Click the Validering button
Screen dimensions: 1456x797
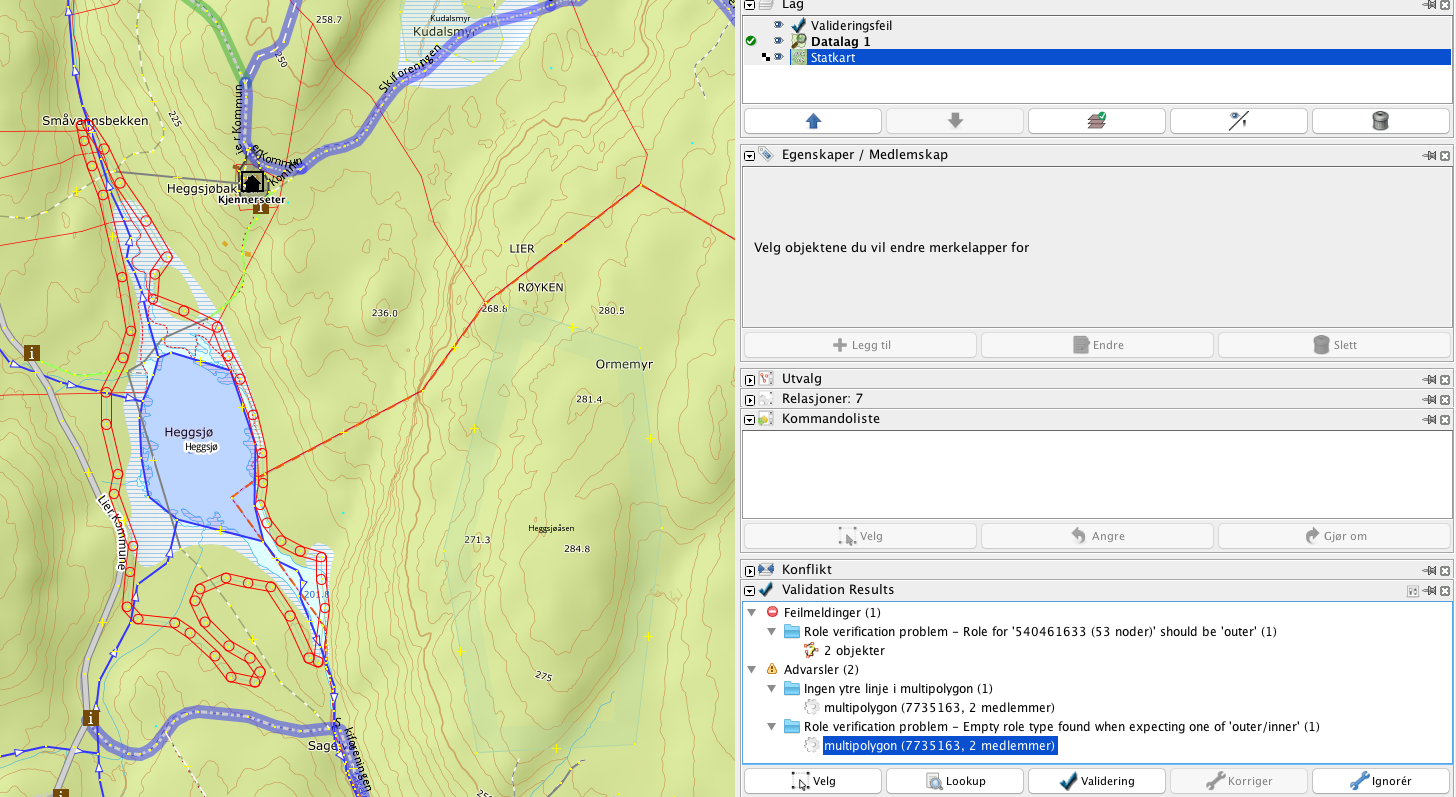coord(1096,781)
